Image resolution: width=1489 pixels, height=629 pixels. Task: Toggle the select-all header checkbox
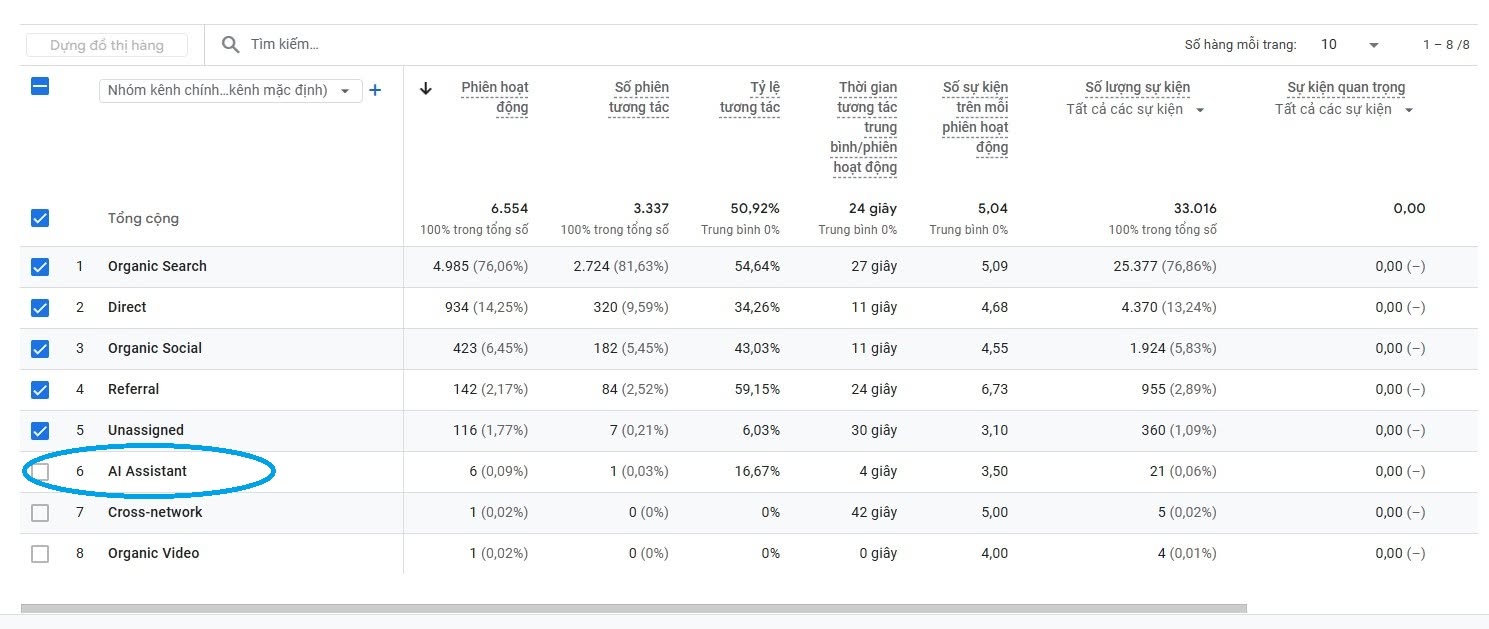click(40, 86)
